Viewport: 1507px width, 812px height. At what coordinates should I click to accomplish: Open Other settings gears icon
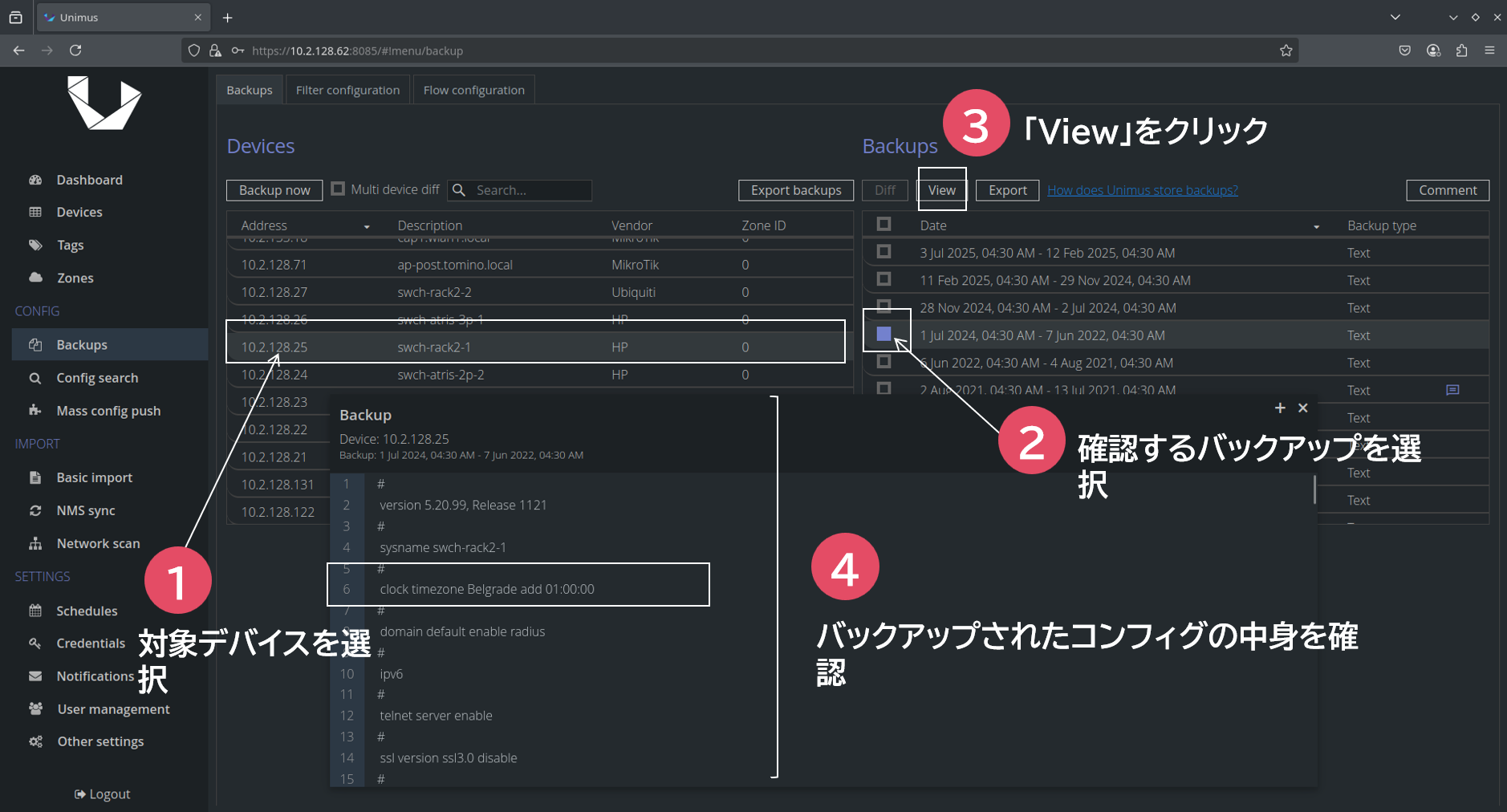click(x=35, y=741)
